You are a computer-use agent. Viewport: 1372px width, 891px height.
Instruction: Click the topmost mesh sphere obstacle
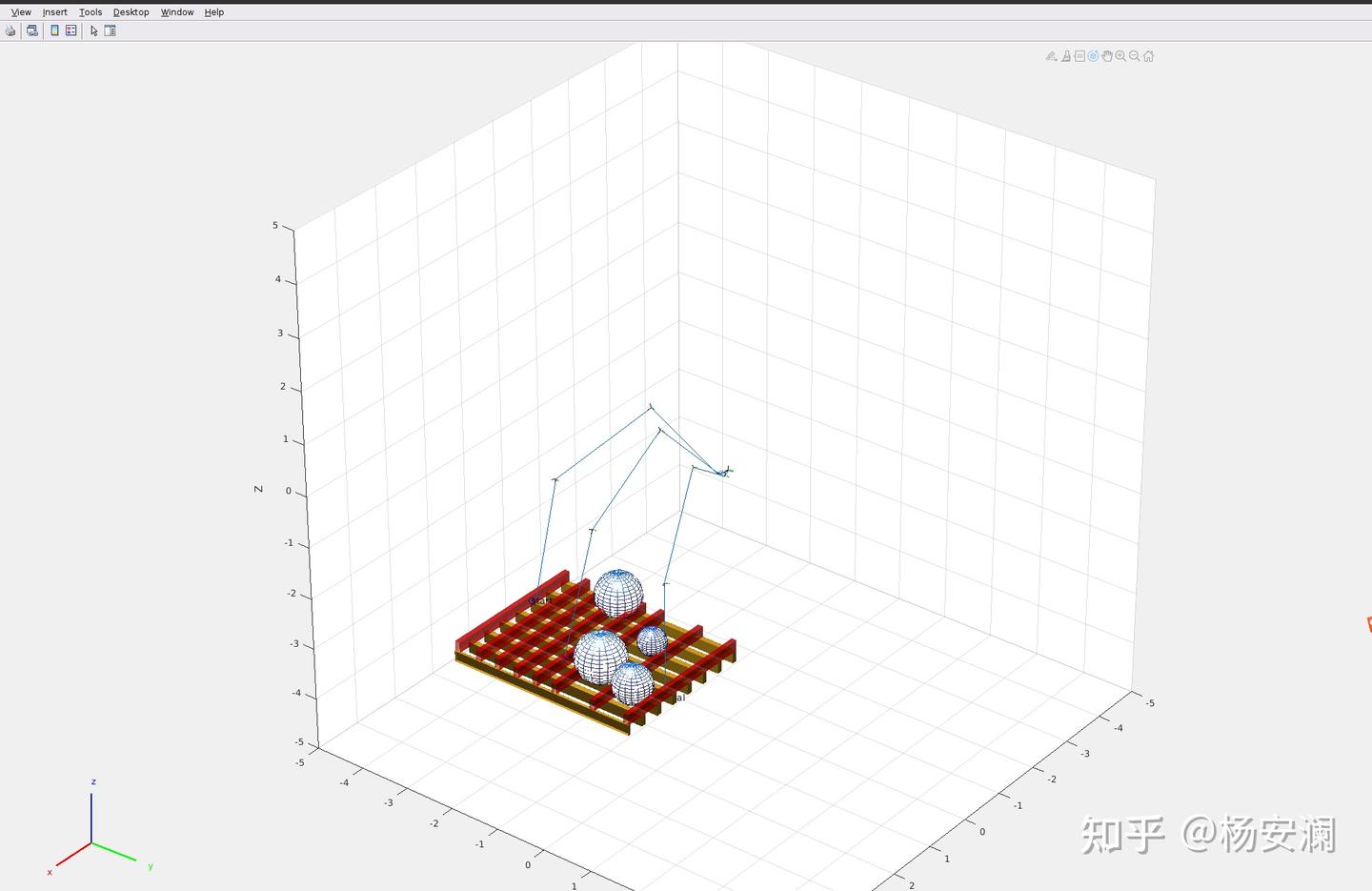click(618, 593)
